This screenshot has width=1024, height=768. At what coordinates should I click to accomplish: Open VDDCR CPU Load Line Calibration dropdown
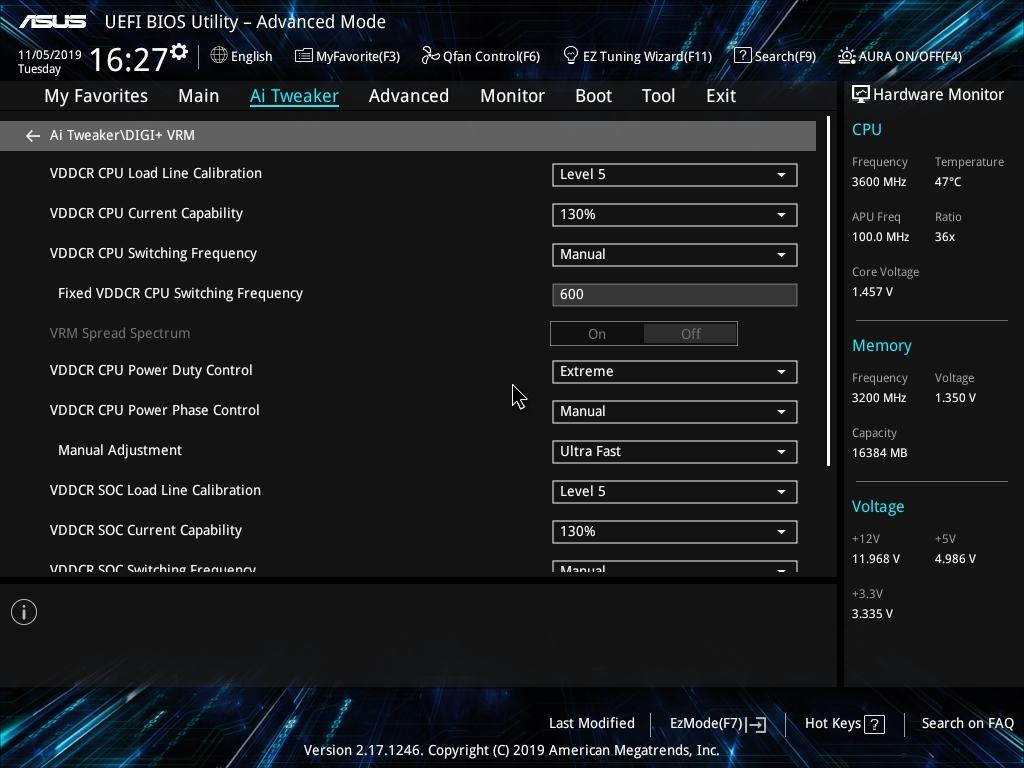(x=675, y=175)
